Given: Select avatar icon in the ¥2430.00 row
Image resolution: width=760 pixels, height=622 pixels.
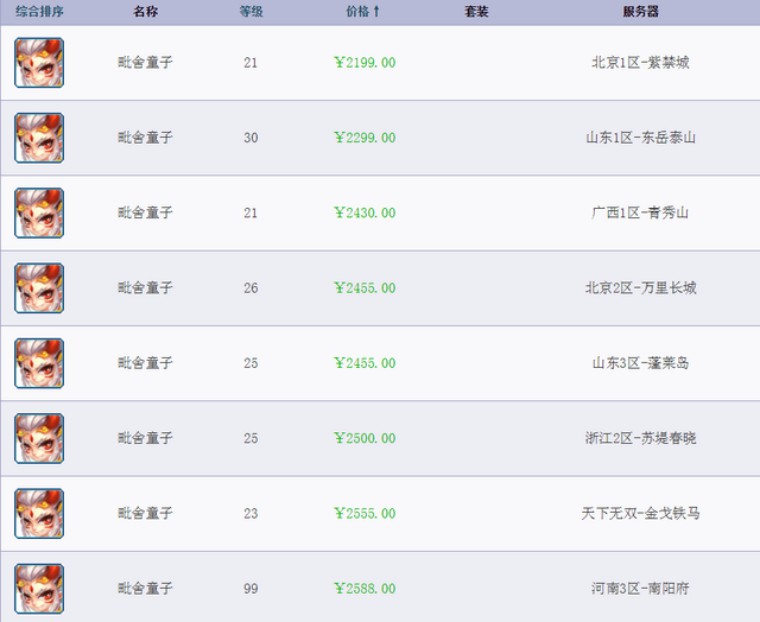Looking at the screenshot, I should coord(39,213).
